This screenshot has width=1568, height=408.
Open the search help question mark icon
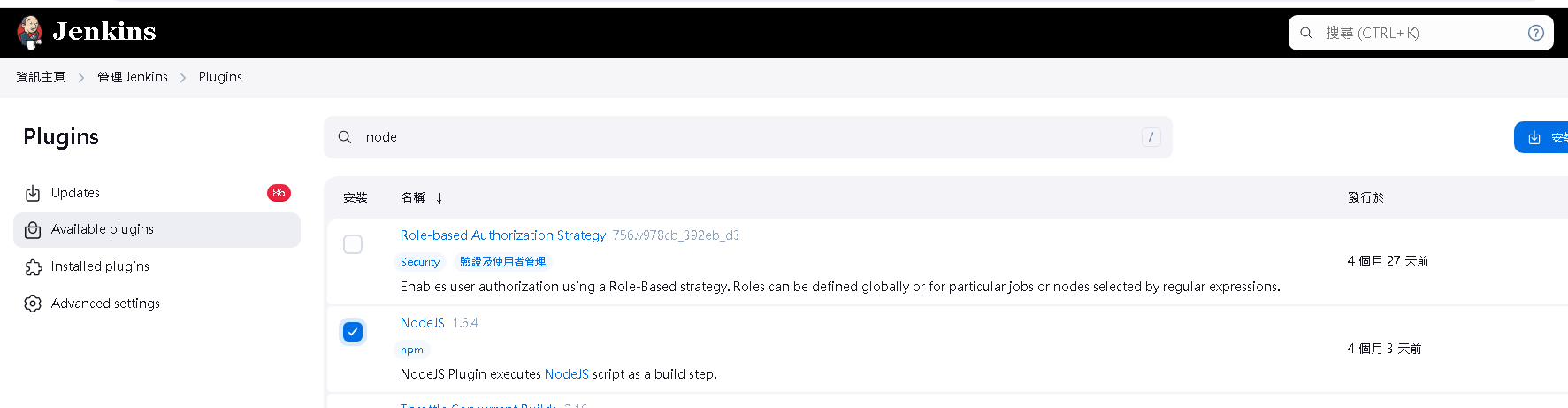click(x=1536, y=33)
